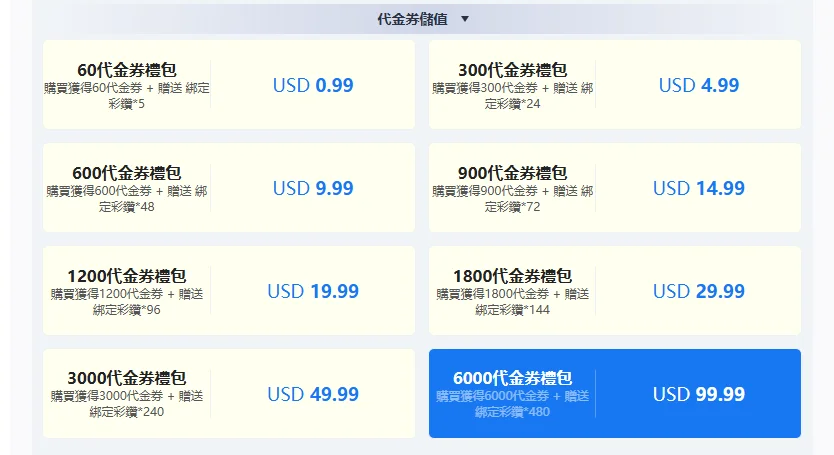Pick the 600代金券禮包 package title

pyautogui.click(x=127, y=173)
